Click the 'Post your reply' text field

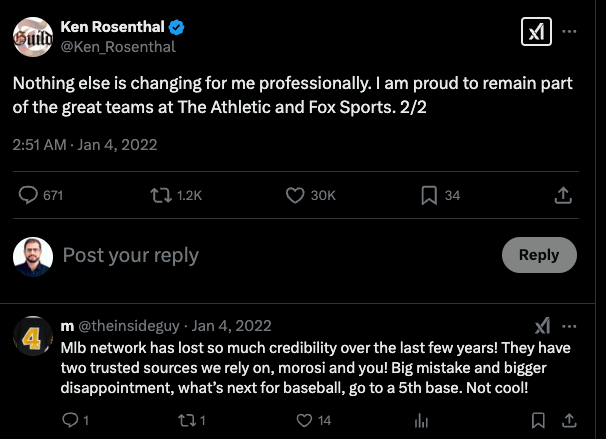250,255
